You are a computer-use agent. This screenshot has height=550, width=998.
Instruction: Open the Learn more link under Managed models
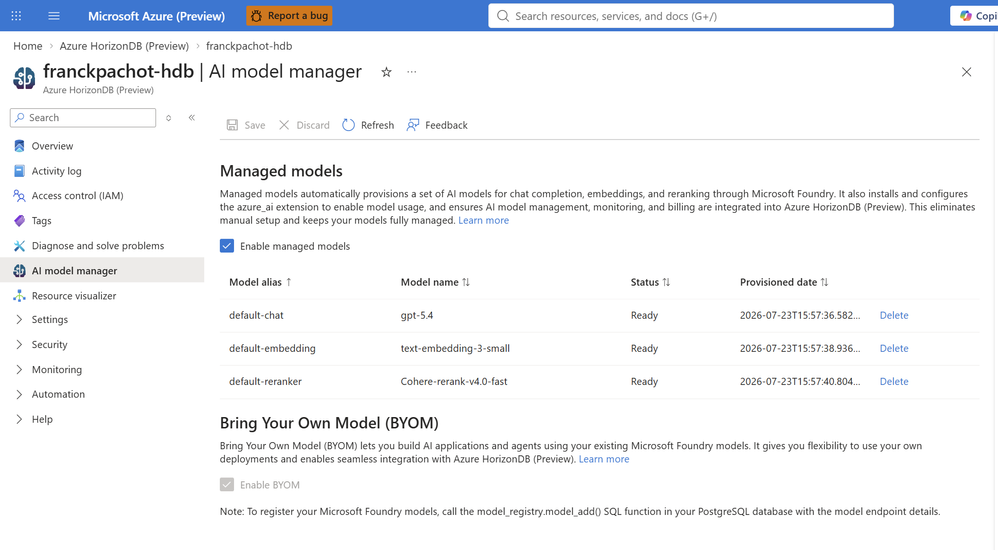(x=483, y=220)
